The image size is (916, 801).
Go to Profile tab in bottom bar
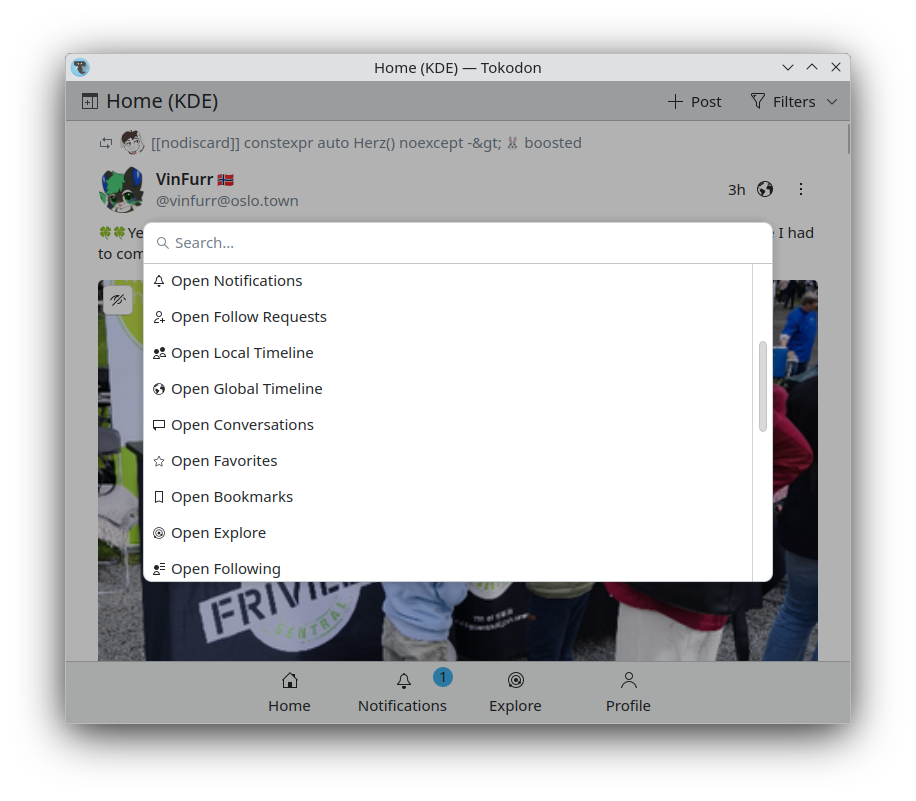(628, 693)
